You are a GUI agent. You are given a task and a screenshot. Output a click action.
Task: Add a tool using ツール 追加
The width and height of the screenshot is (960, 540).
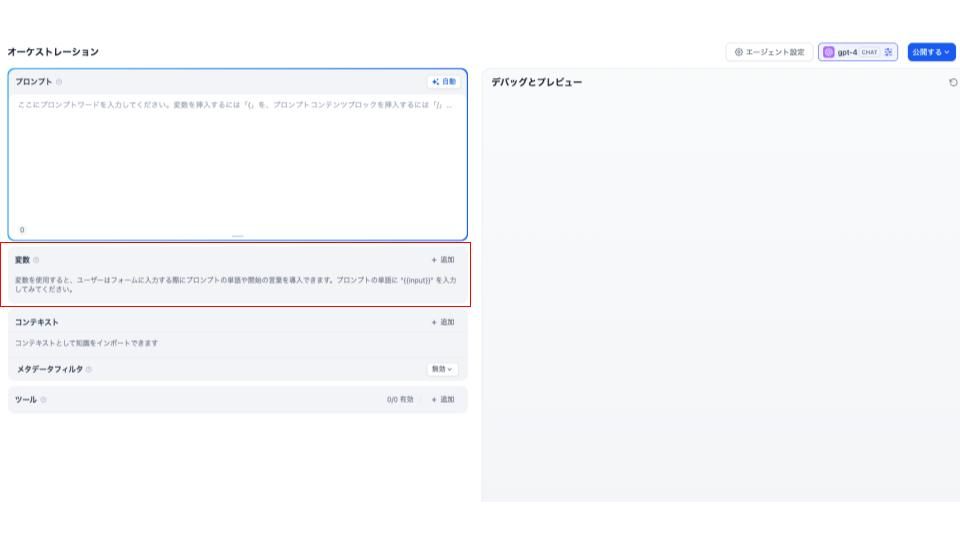click(443, 400)
